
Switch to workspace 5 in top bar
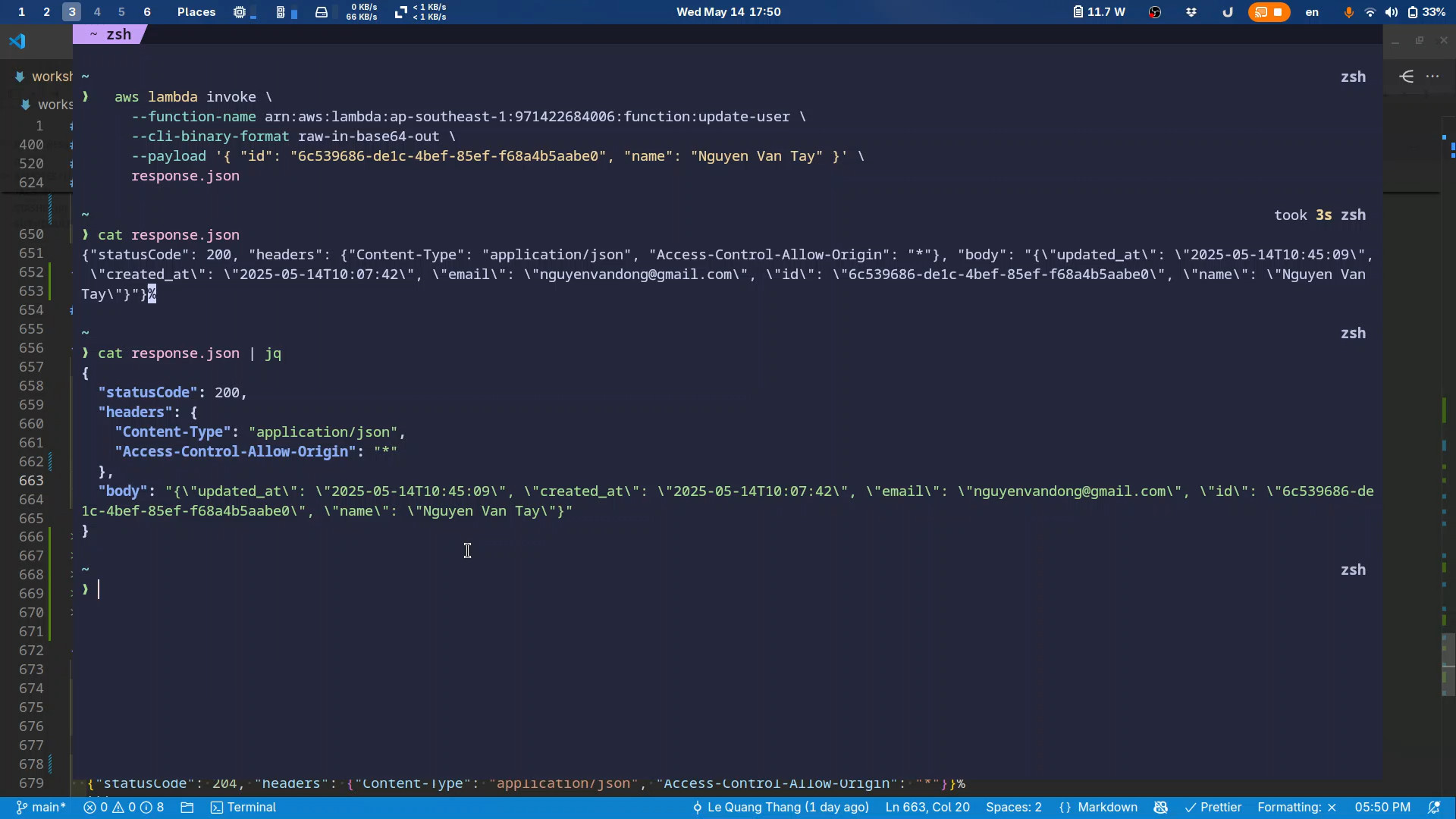coord(121,12)
